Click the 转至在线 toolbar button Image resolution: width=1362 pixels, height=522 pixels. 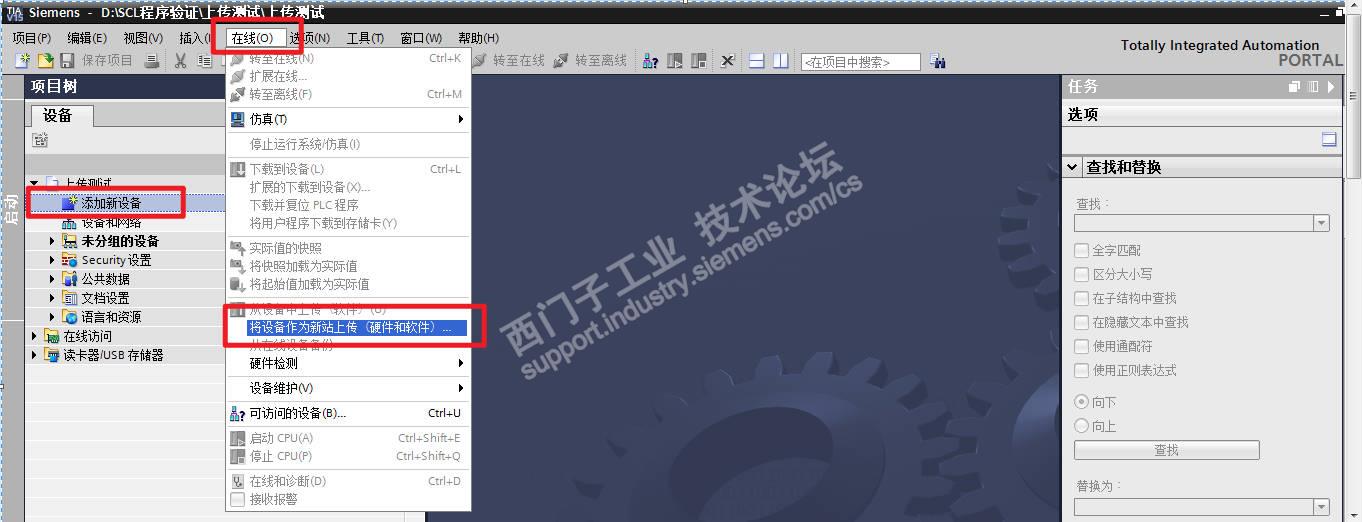point(509,61)
